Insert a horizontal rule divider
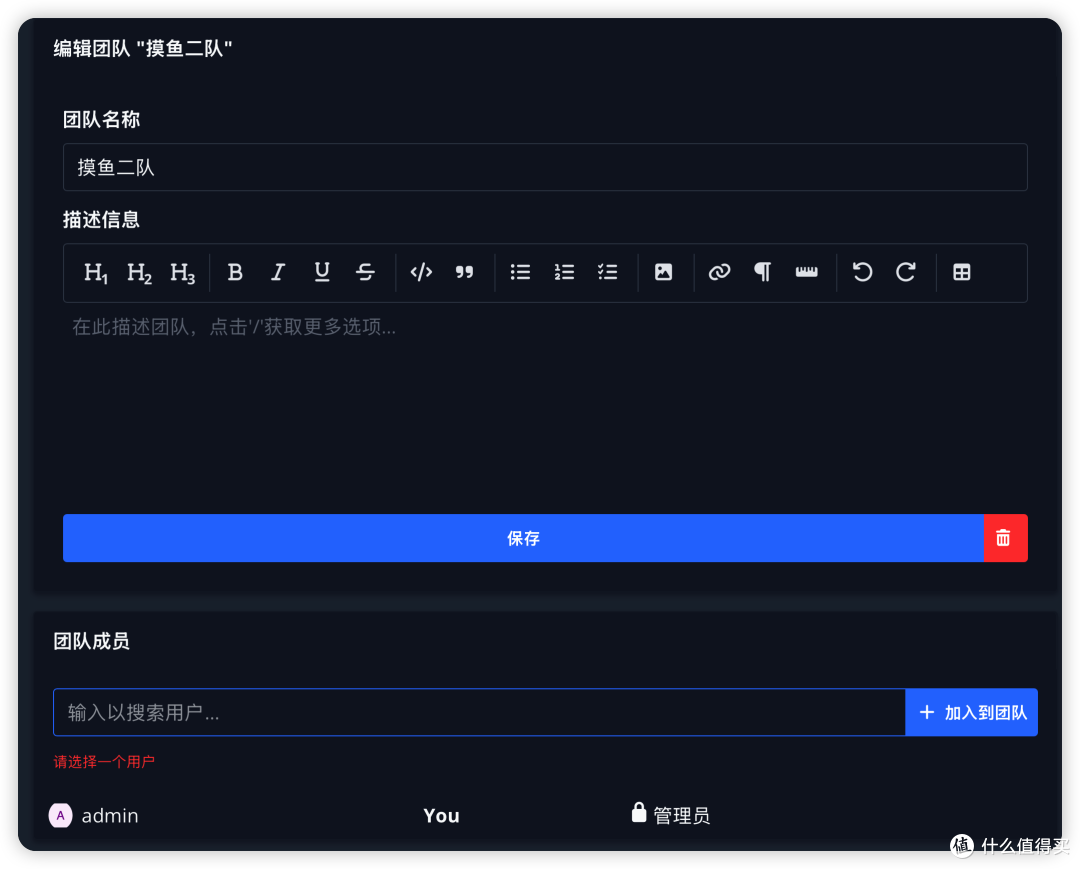The width and height of the screenshot is (1080, 869). [x=807, y=273]
